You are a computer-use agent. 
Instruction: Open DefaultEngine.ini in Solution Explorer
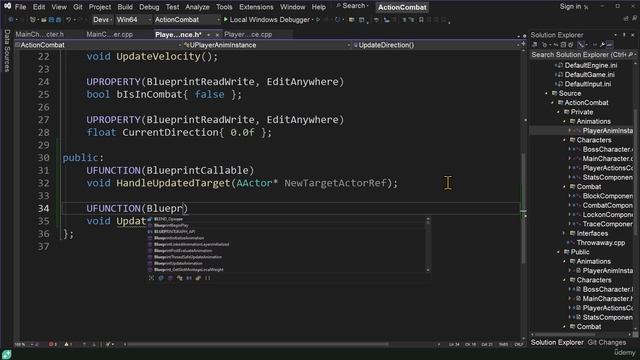coord(591,65)
